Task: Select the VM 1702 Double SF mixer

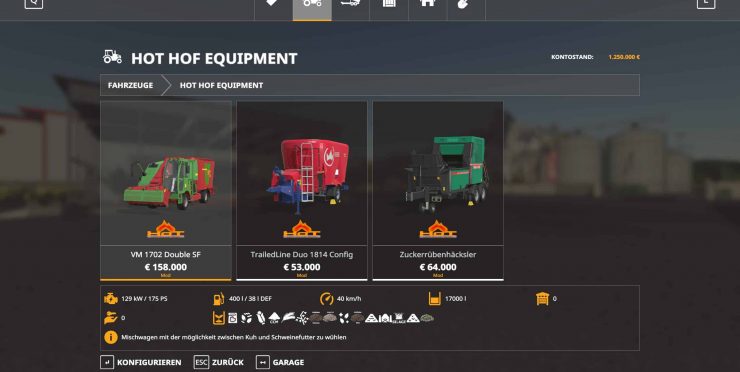Action: (166, 191)
